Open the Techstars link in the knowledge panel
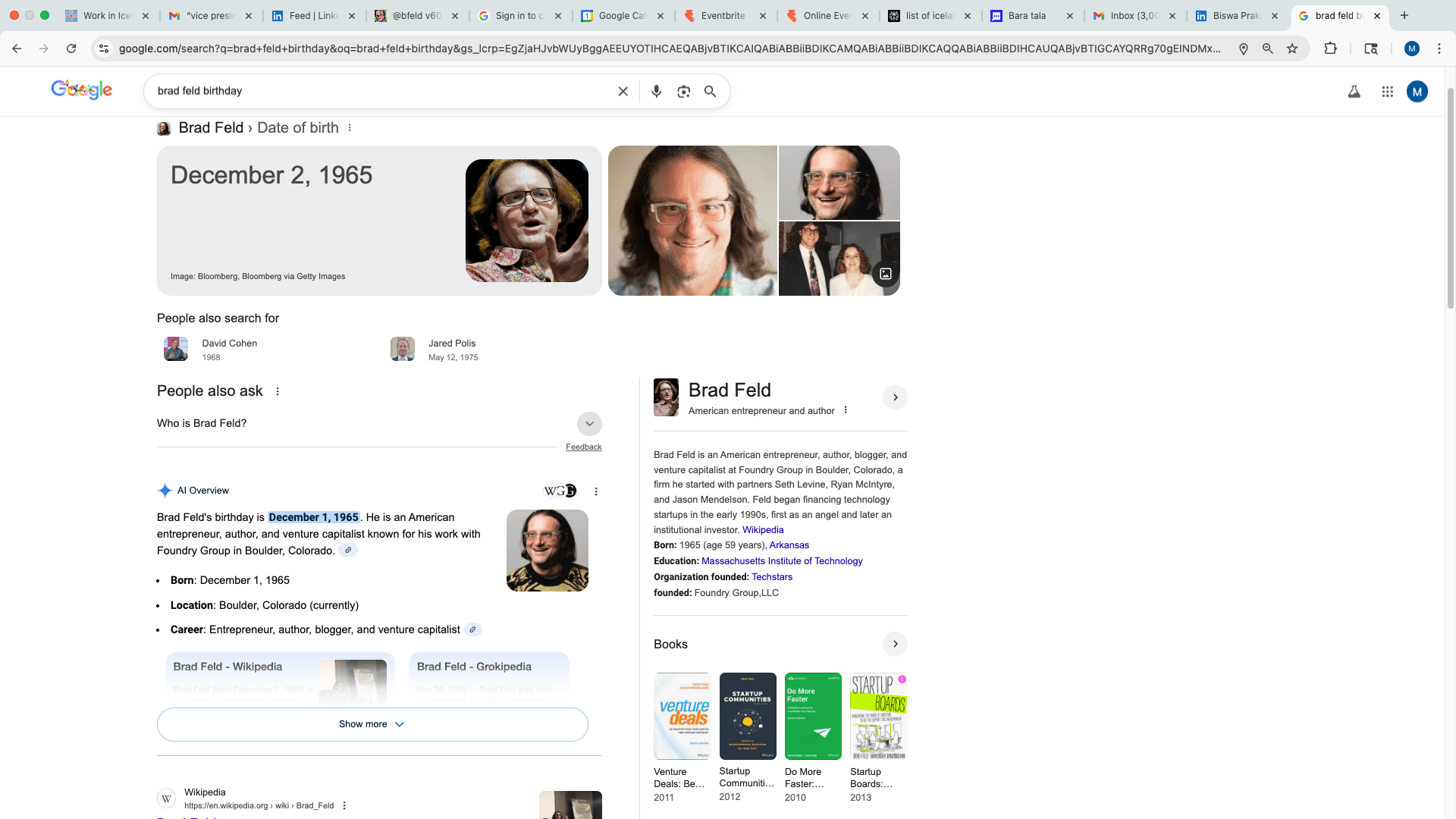This screenshot has height=819, width=1456. point(772,576)
